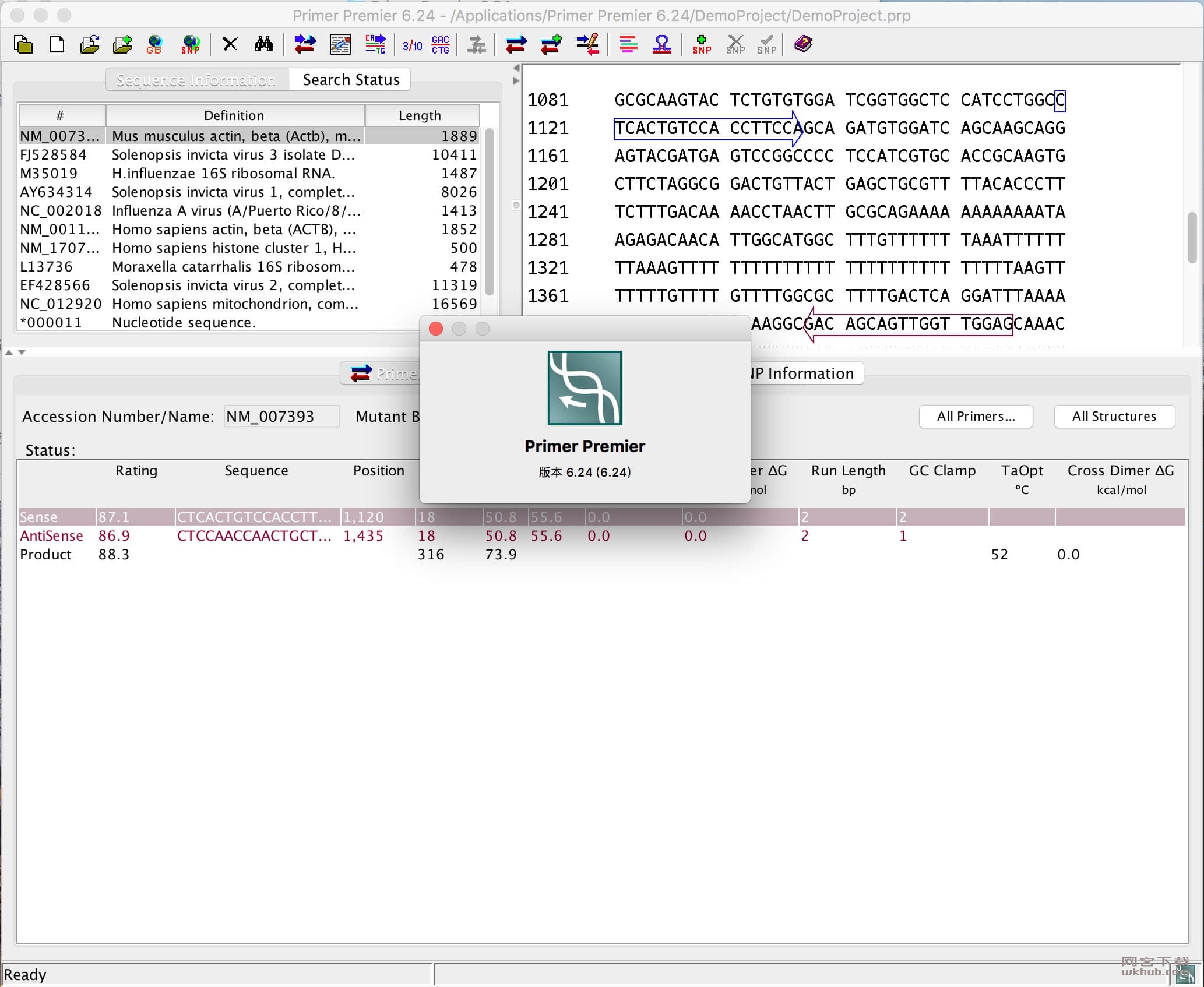Click the up triangle pane collapse arrow
This screenshot has height=987, width=1204.
point(9,352)
